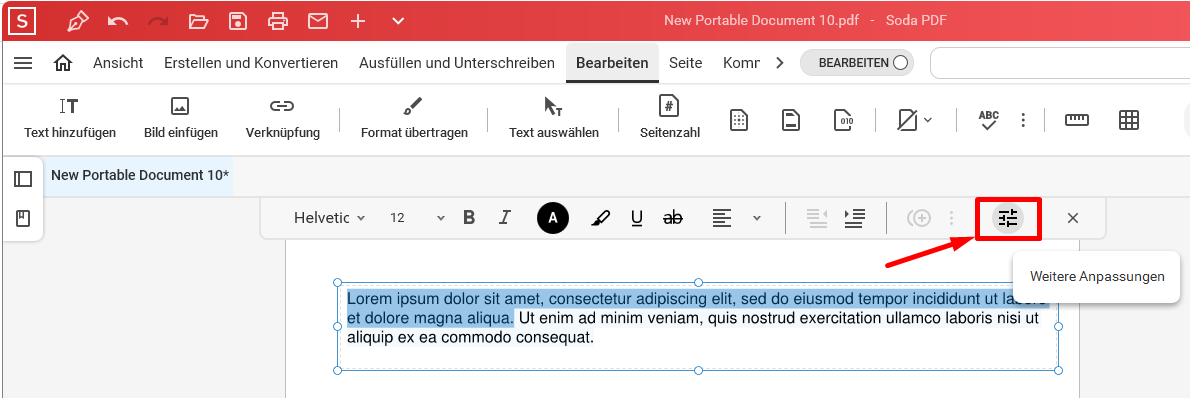The height and width of the screenshot is (398, 1190).
Task: Select the New Portable Document 10 tab
Action: (x=140, y=175)
